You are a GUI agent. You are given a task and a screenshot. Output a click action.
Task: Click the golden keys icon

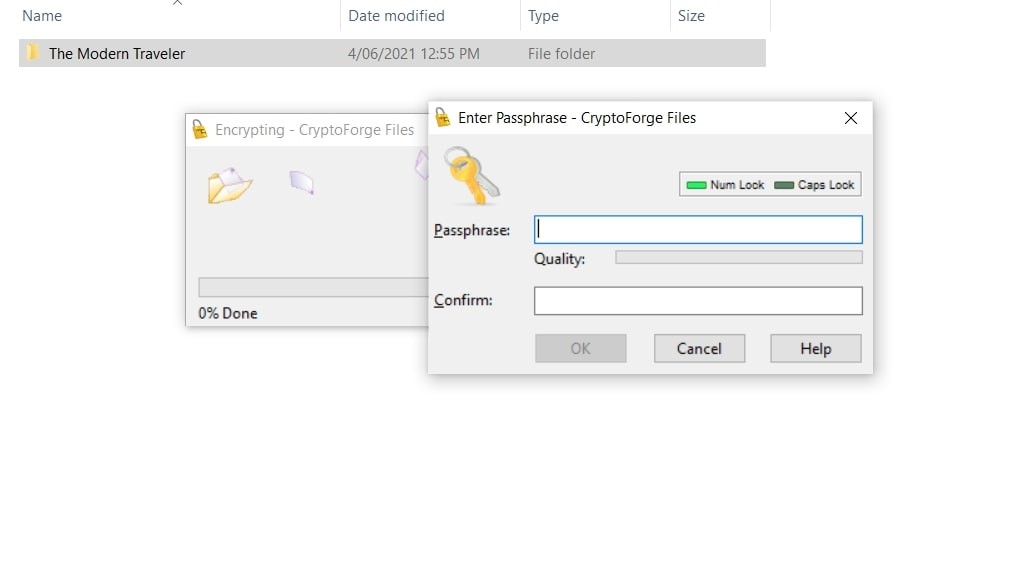pos(472,175)
